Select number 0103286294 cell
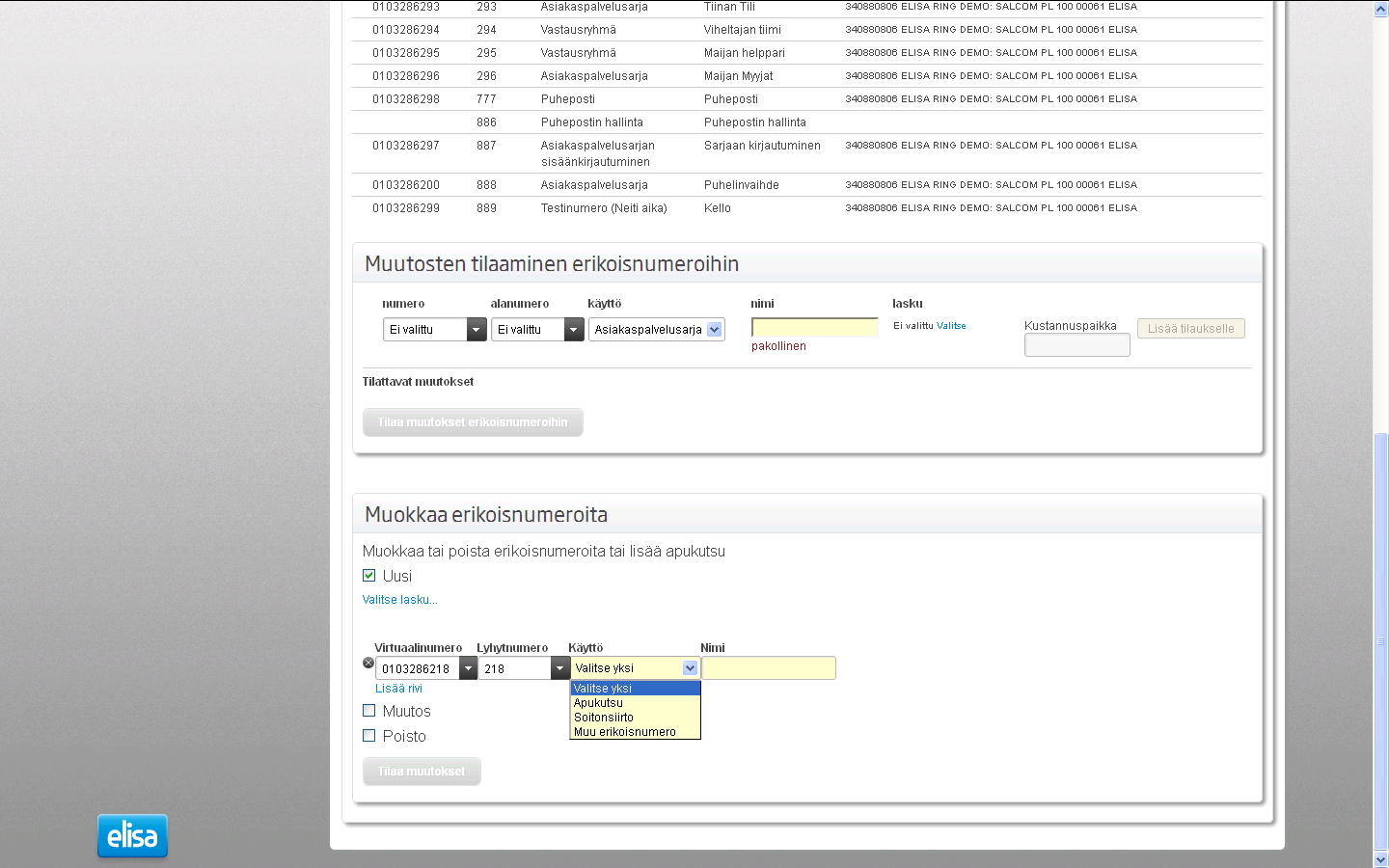This screenshot has height=868, width=1389. 406,30
